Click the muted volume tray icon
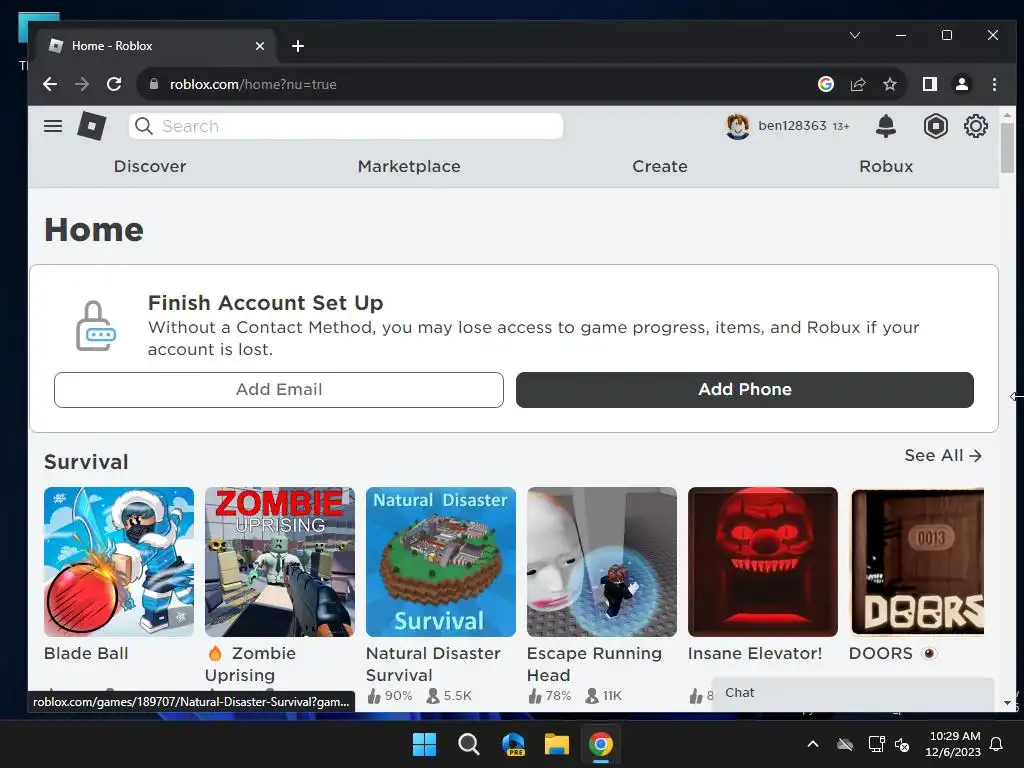 [x=902, y=744]
